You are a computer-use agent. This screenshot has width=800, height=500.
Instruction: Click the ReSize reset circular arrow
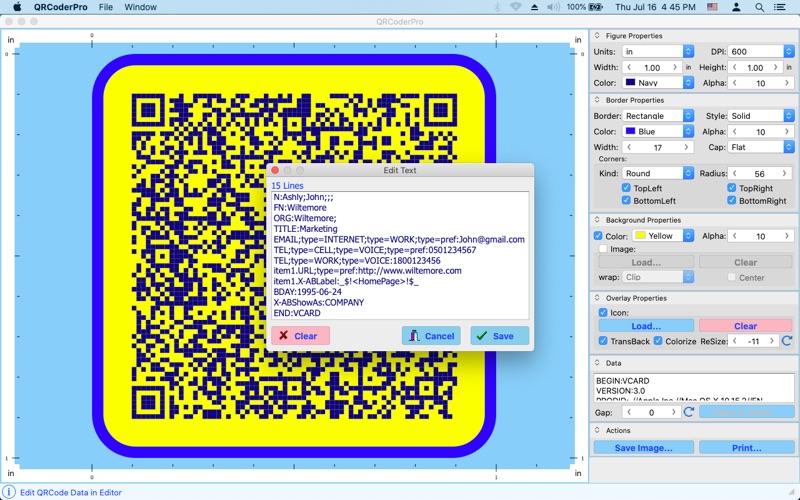point(787,341)
